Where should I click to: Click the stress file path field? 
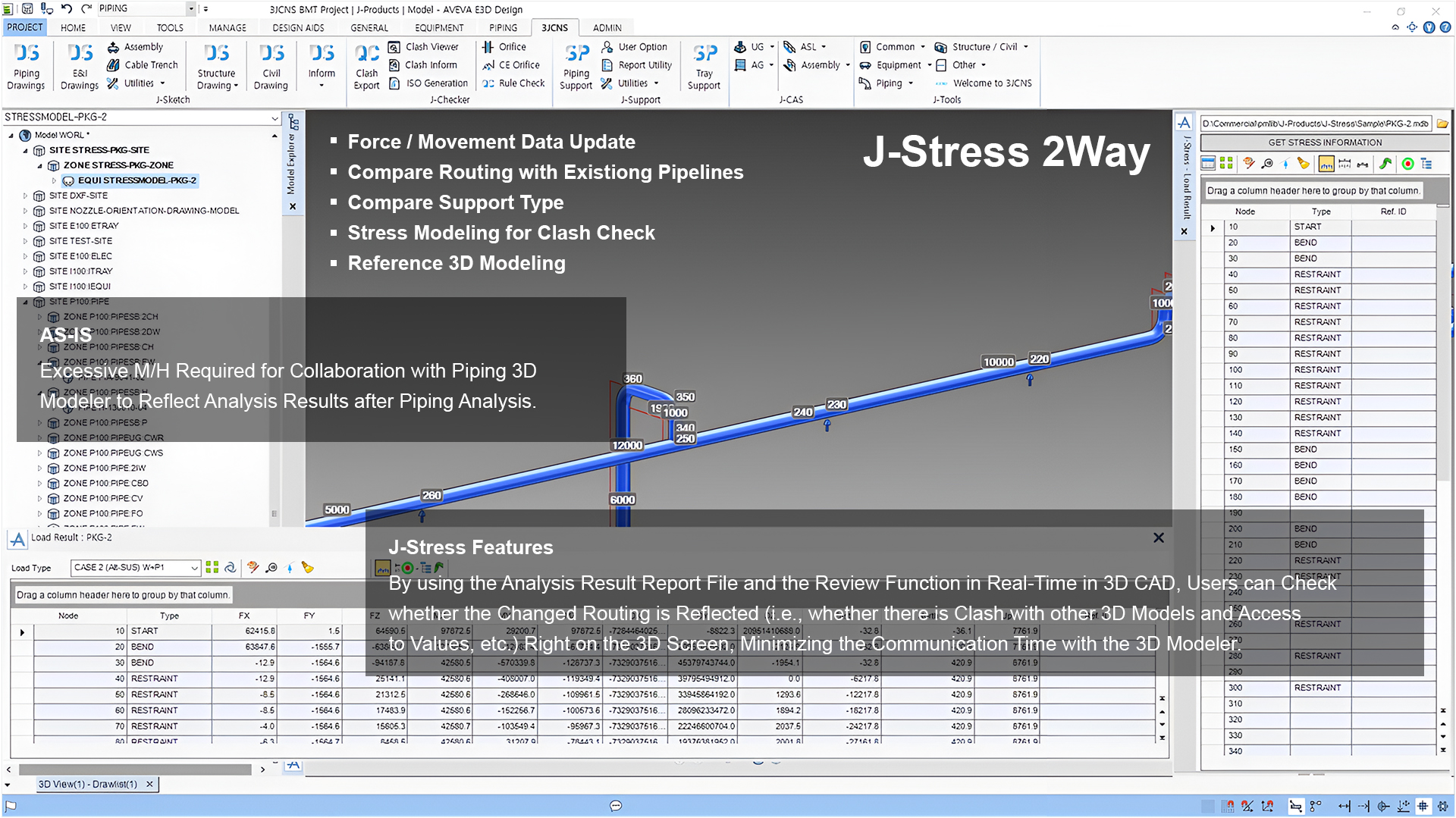click(1316, 124)
